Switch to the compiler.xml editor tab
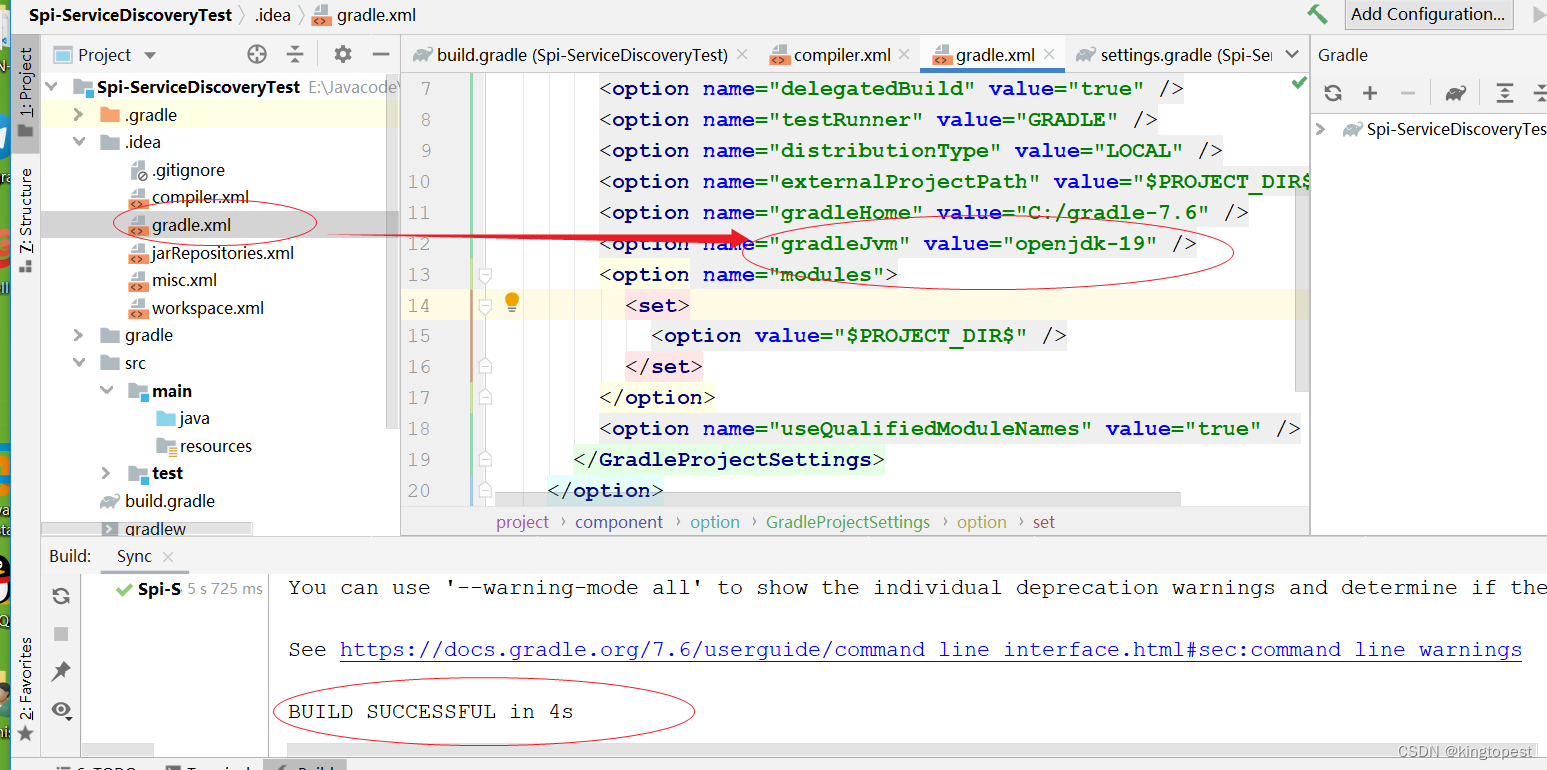The width and height of the screenshot is (1547, 770). click(842, 55)
